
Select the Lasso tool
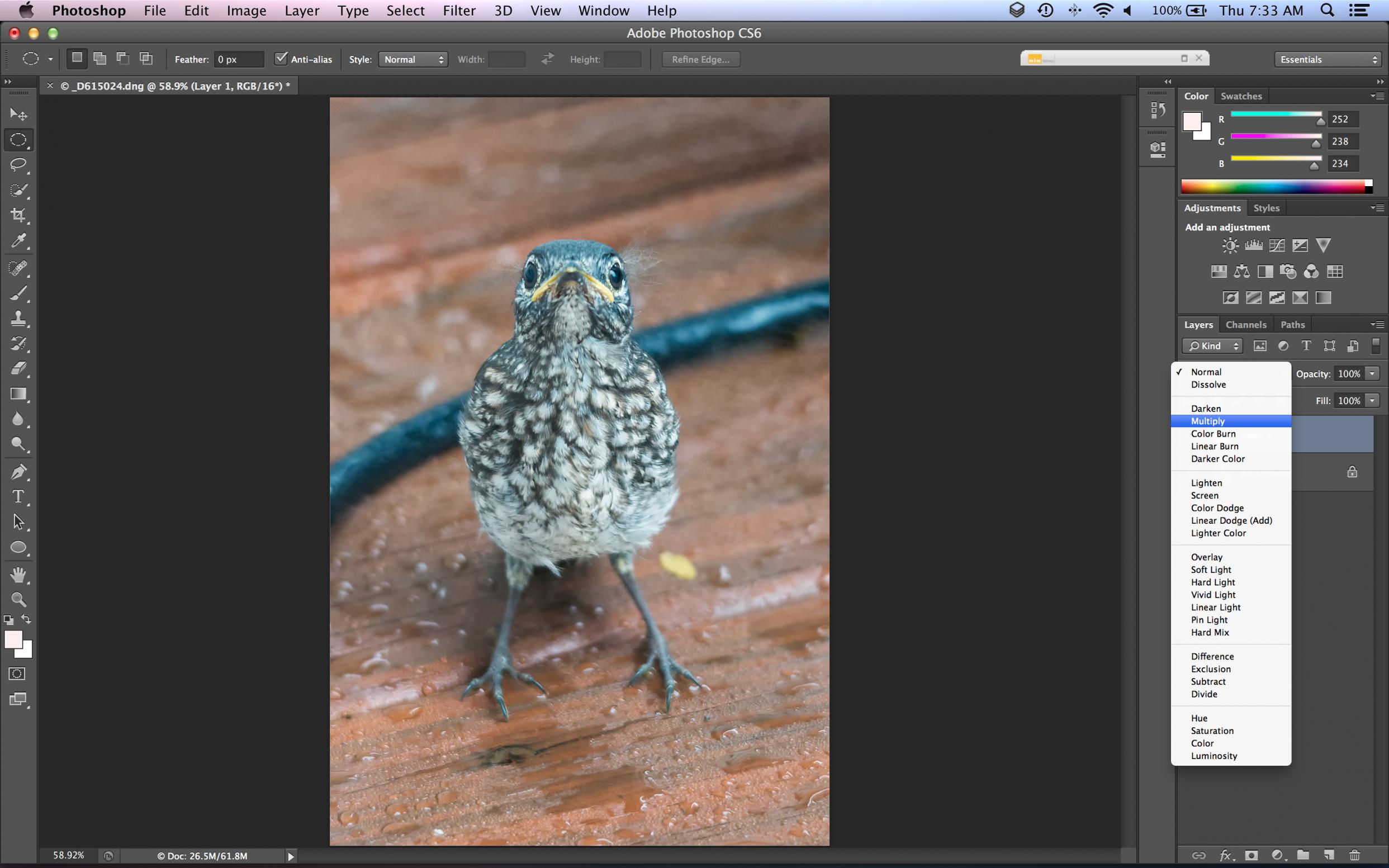click(18, 165)
